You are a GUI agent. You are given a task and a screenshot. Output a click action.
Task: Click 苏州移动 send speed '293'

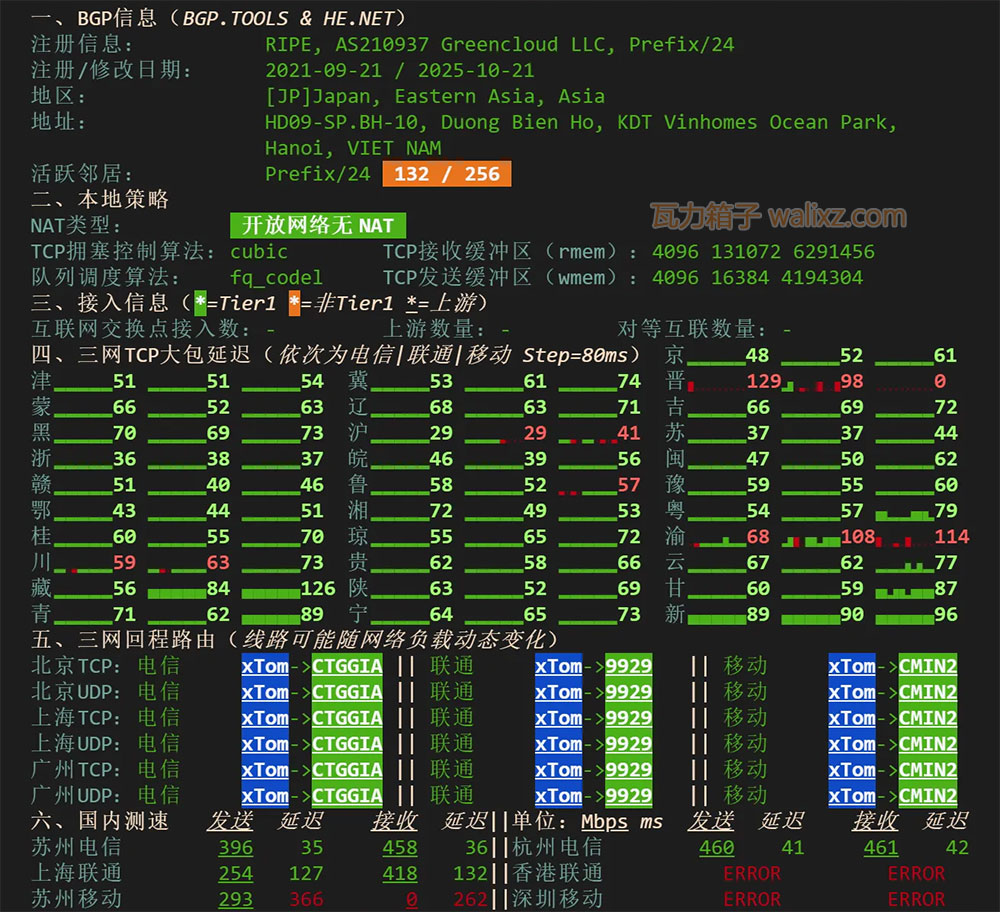coord(236,899)
